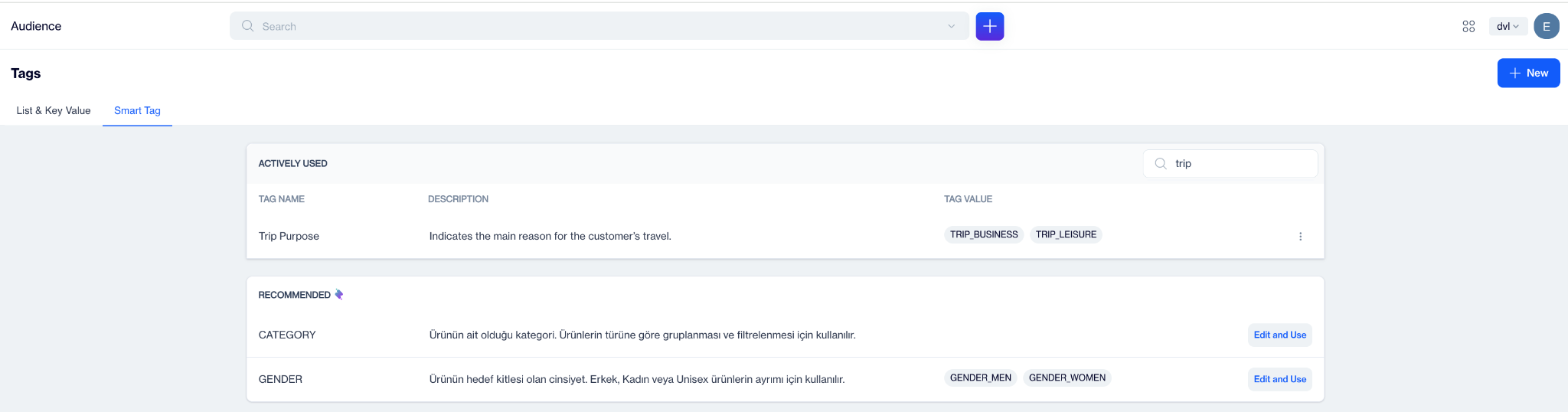
Task: Select the TRIP_BUSINESS tag value chip
Action: (983, 234)
